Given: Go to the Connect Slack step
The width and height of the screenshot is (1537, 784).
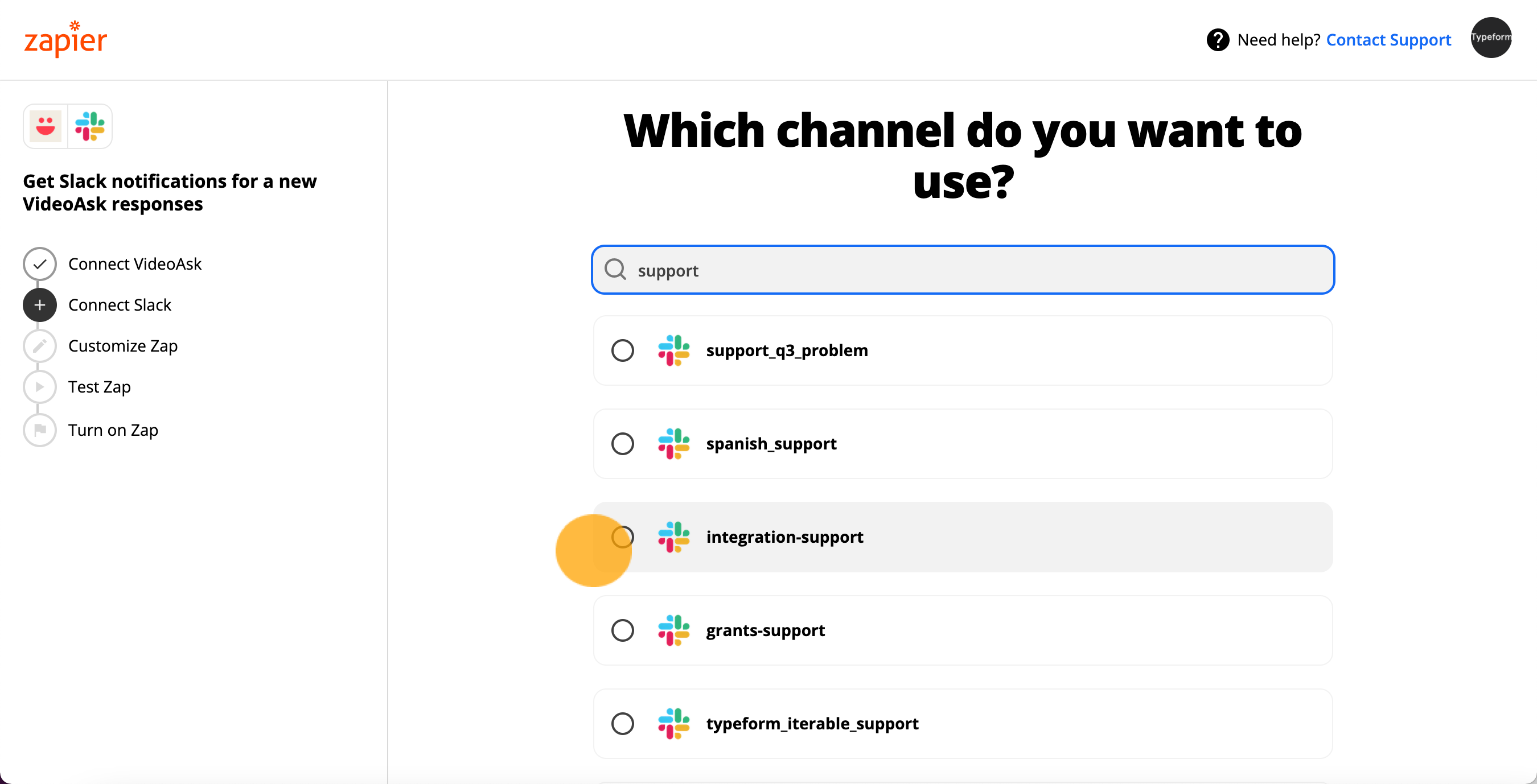Looking at the screenshot, I should [x=120, y=306].
